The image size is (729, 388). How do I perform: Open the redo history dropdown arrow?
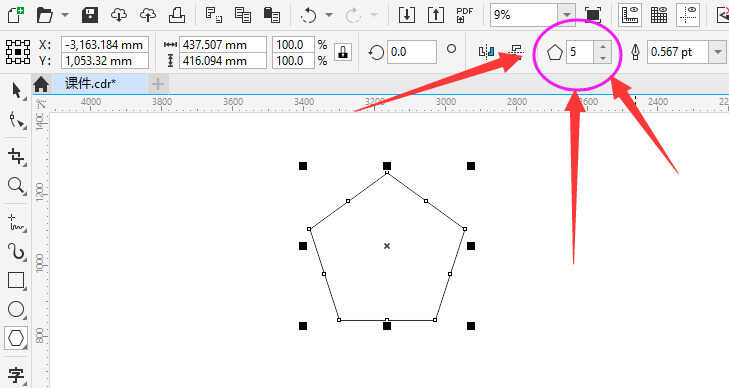374,15
